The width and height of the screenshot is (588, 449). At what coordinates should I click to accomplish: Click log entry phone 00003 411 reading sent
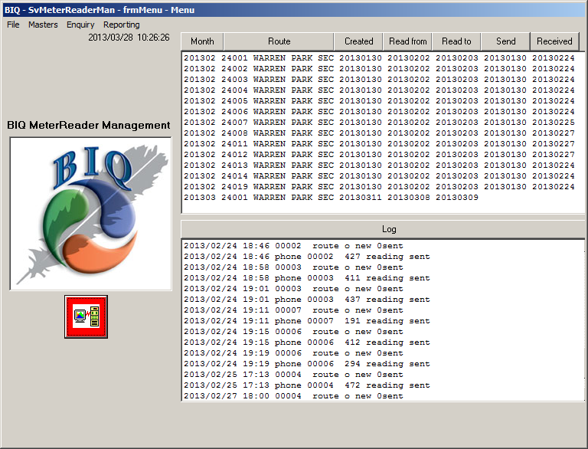pyautogui.click(x=307, y=278)
